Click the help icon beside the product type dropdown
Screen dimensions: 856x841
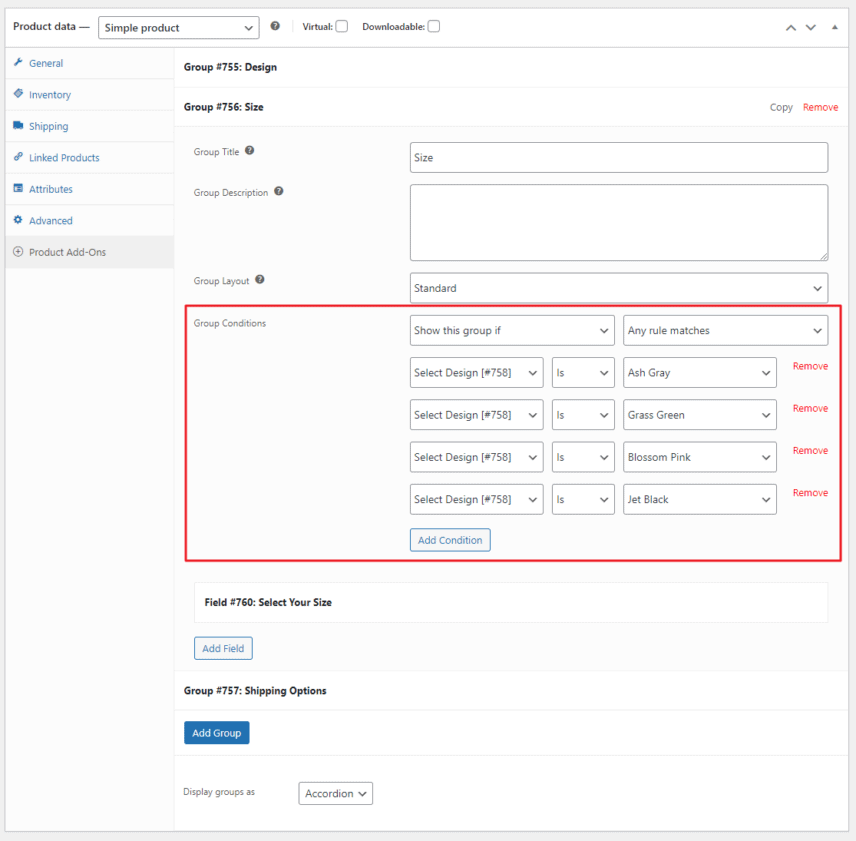275,26
